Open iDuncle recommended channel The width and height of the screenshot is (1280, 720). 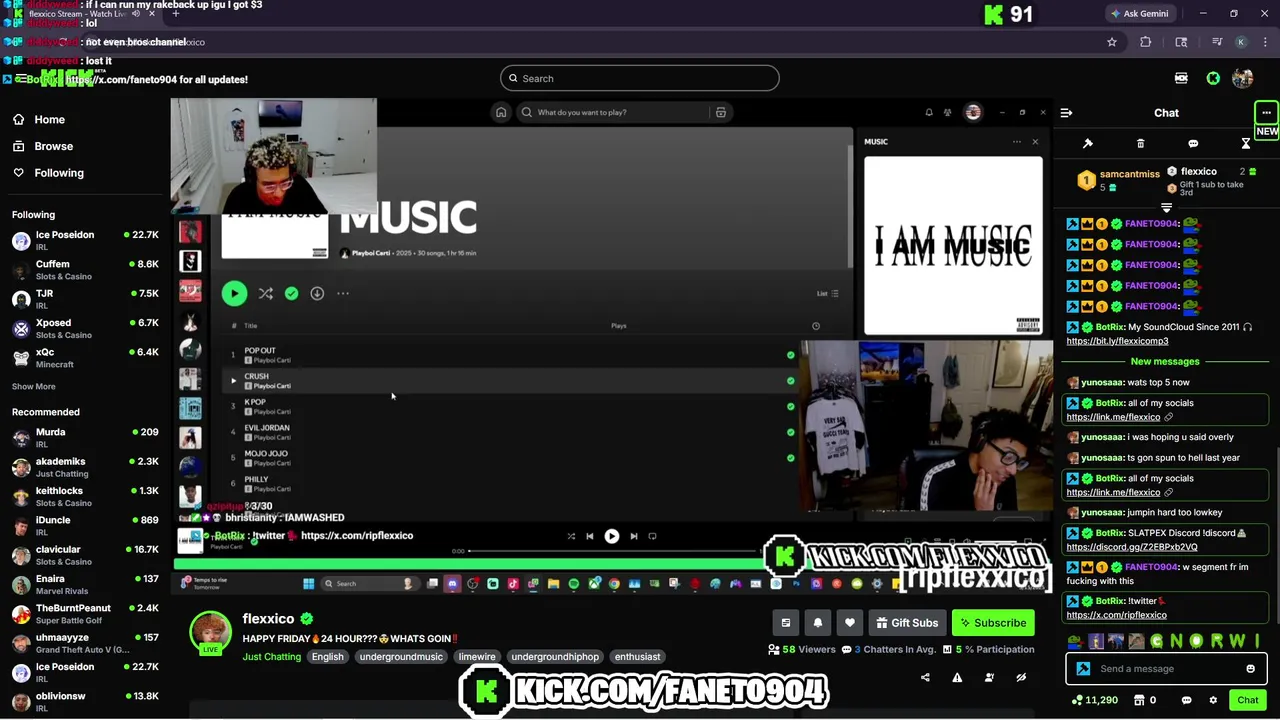click(85, 525)
